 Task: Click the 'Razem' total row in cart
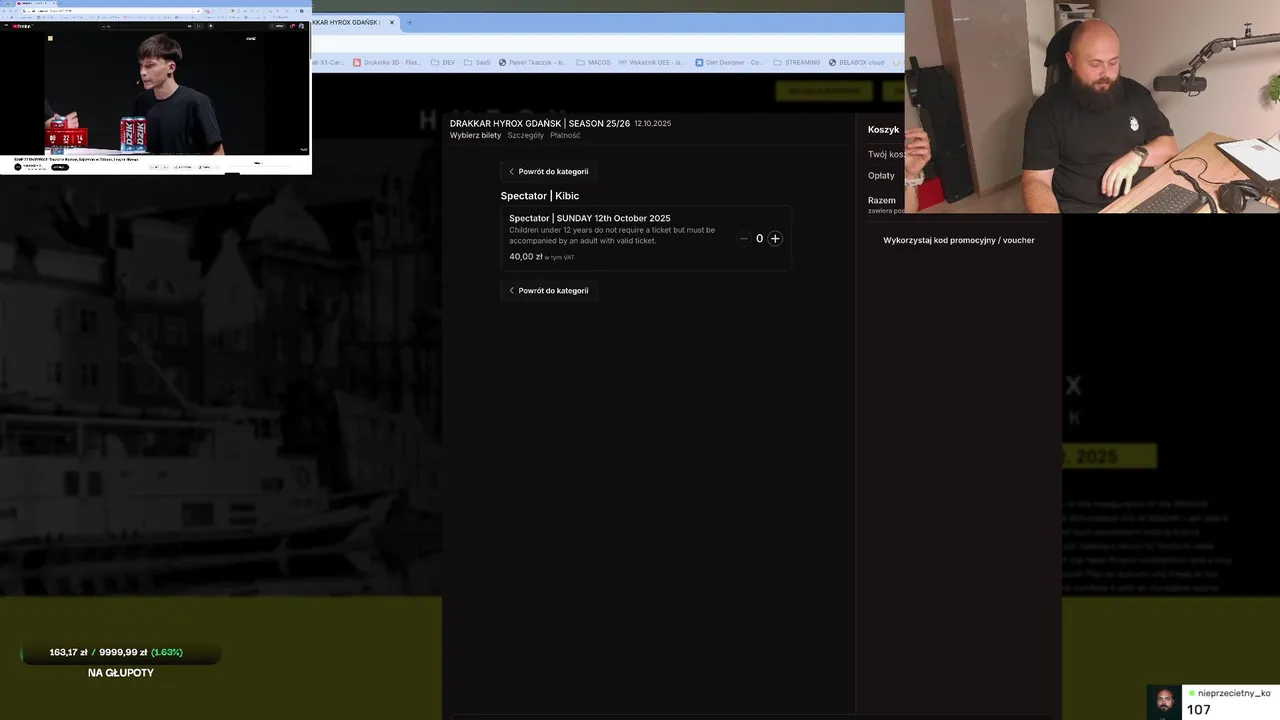coord(882,200)
